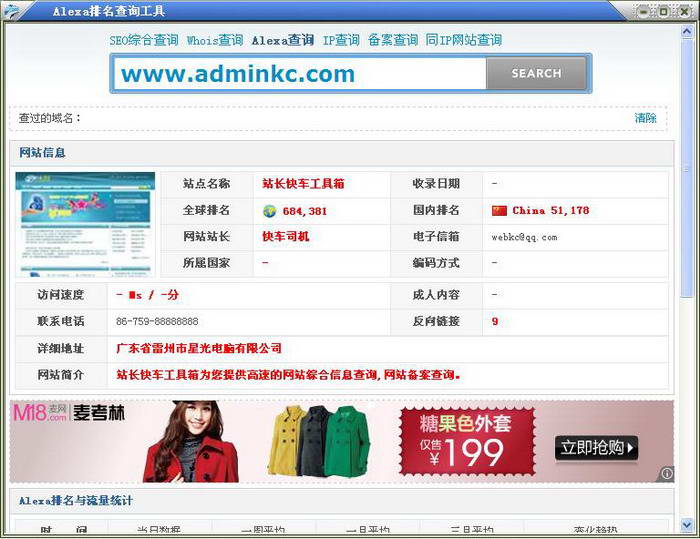Click the 全球排名 label
Image resolution: width=700 pixels, height=539 pixels.
click(x=206, y=210)
